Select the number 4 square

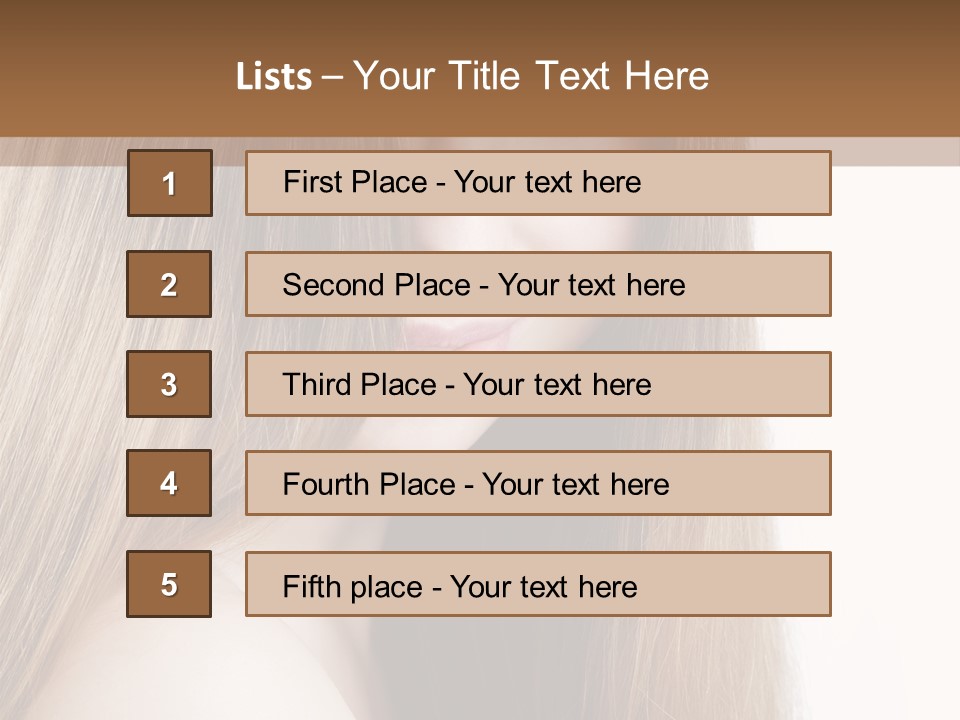tap(169, 483)
